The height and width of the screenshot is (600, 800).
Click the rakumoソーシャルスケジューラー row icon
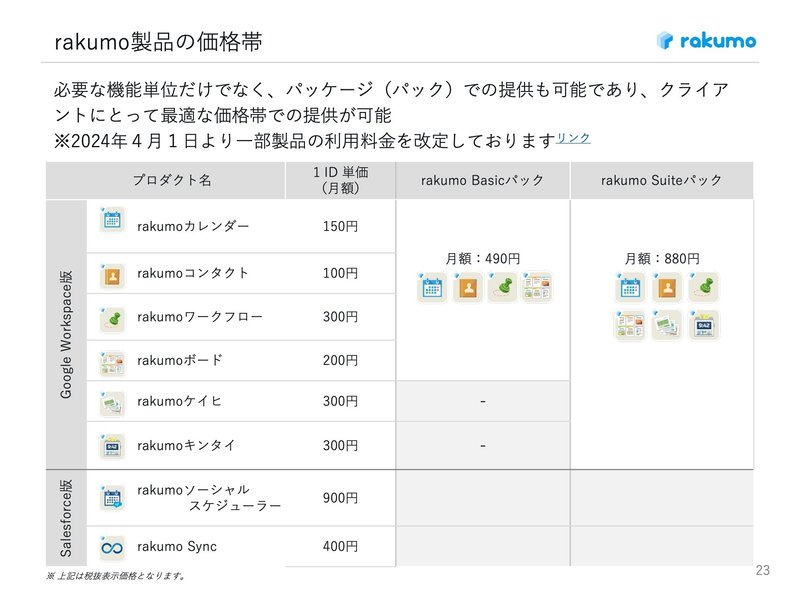(112, 497)
